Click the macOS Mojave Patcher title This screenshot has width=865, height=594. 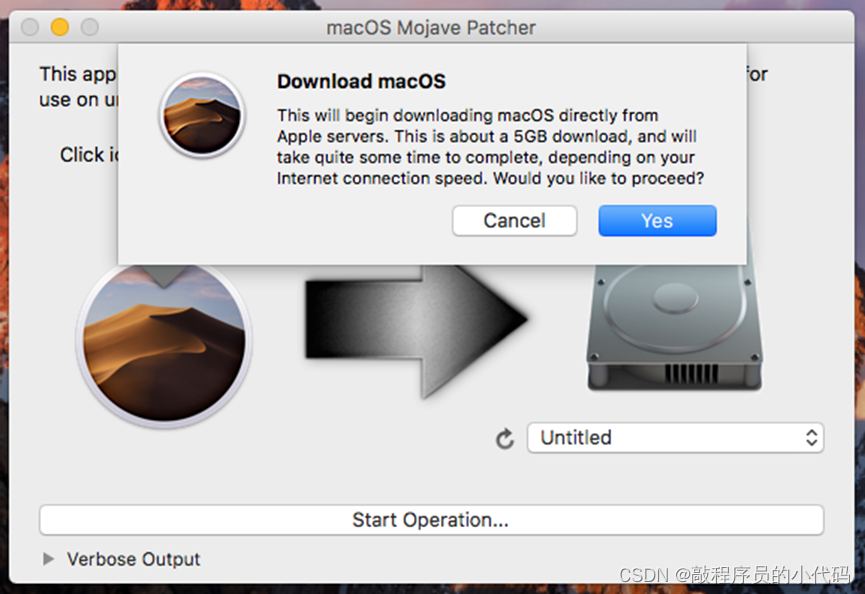pos(431,28)
